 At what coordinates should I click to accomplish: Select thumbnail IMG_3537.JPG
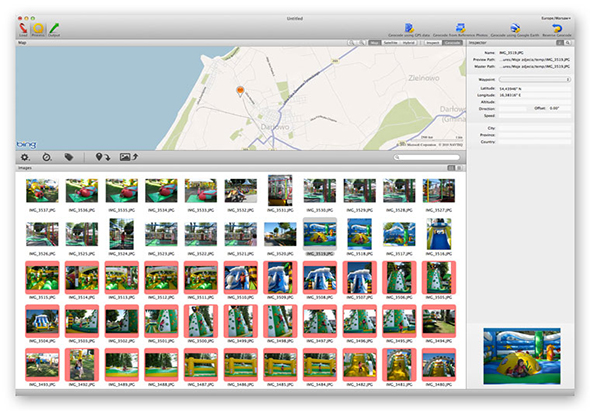coord(42,191)
